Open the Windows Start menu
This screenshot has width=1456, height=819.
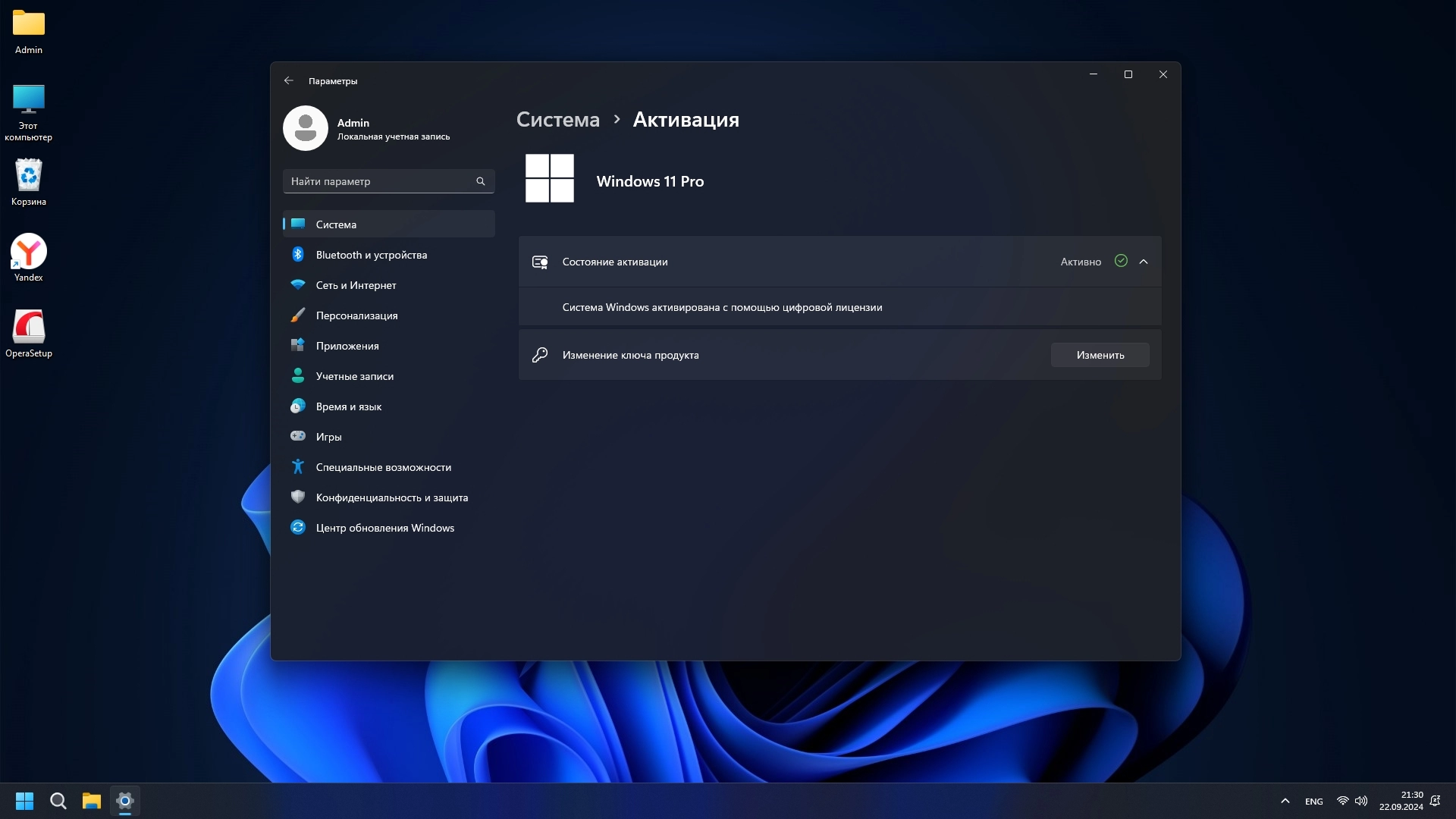click(x=24, y=801)
